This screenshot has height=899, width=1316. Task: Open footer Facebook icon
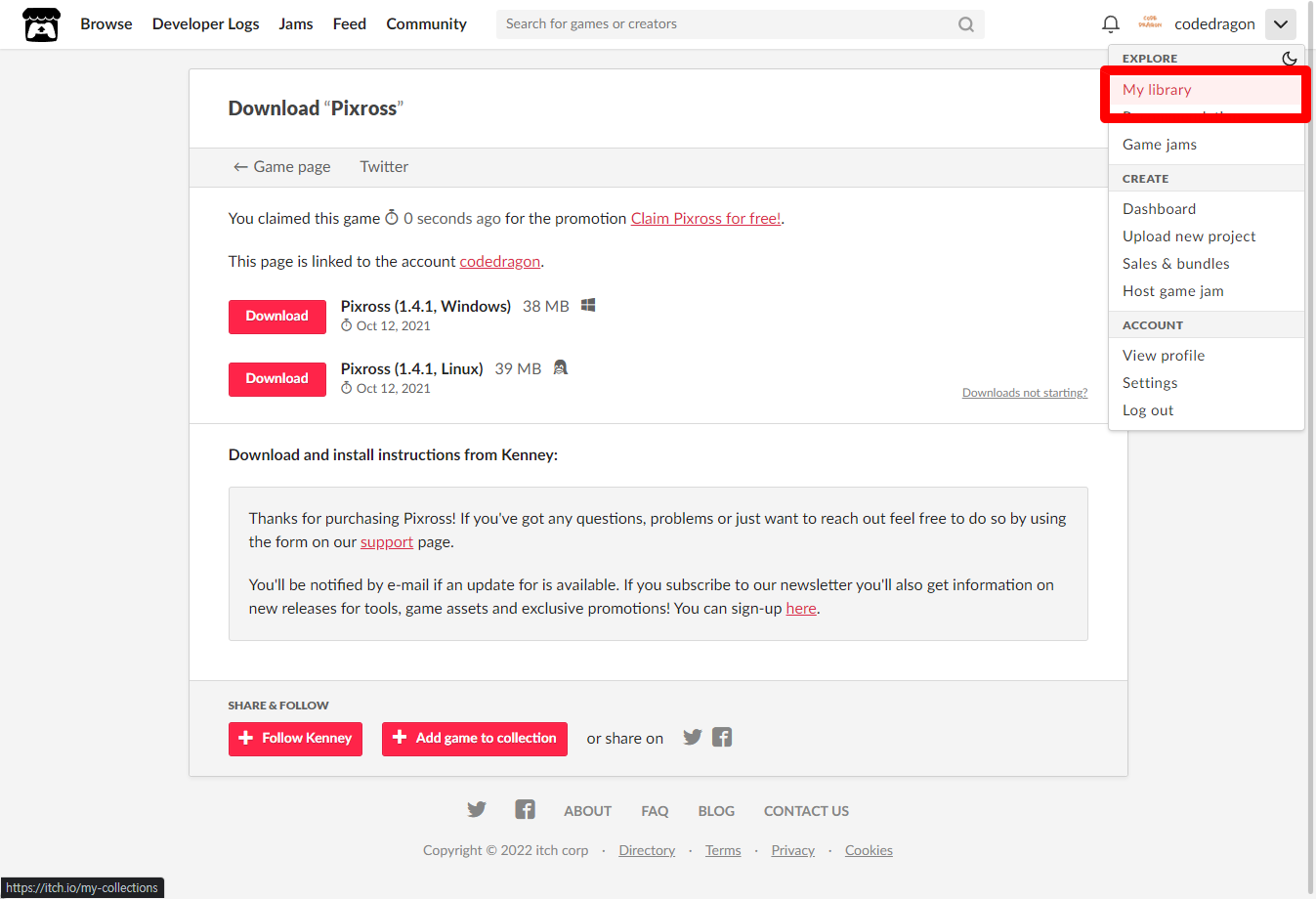[x=526, y=809]
